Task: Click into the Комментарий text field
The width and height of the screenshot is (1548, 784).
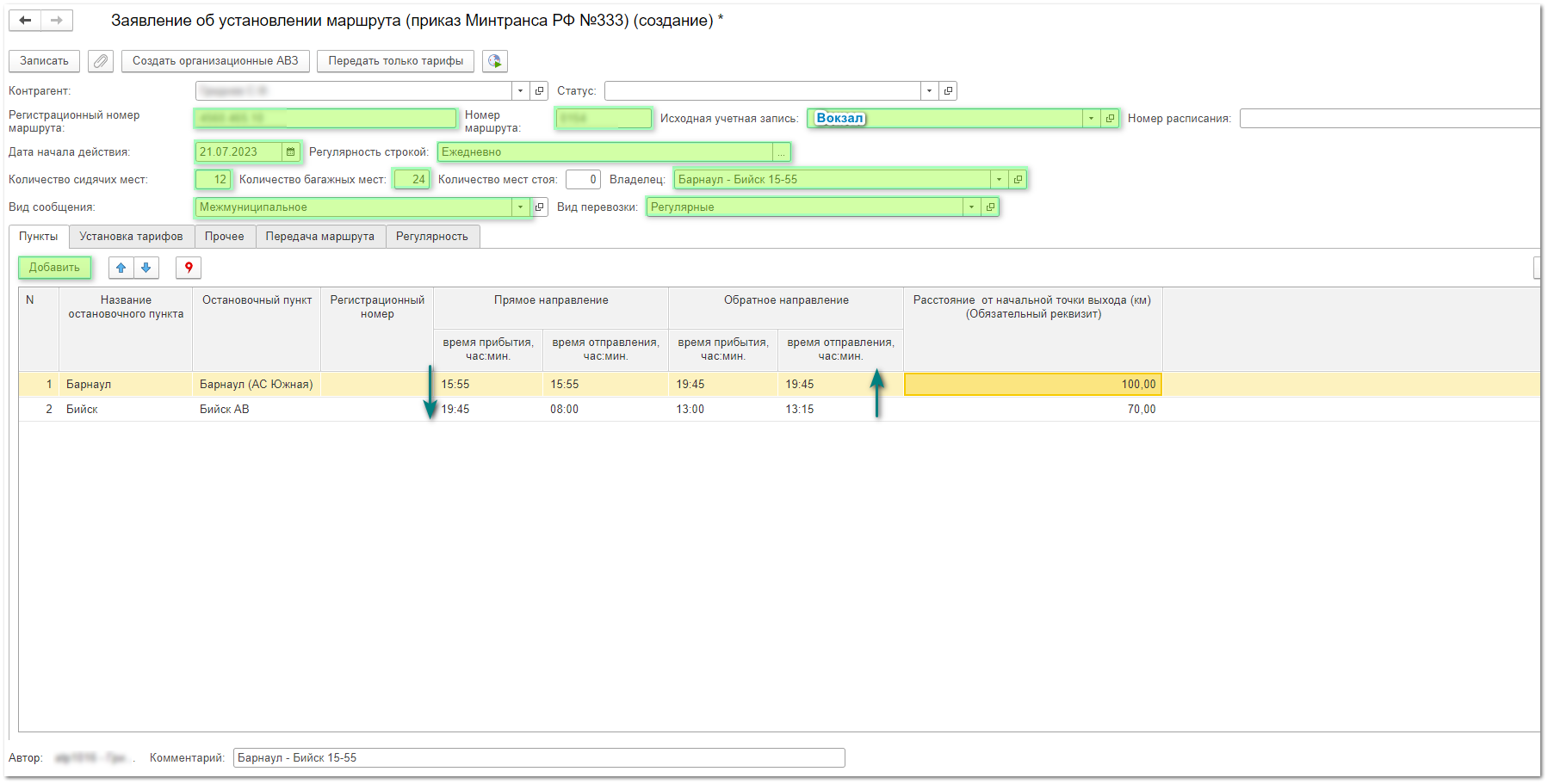Action: (x=538, y=758)
